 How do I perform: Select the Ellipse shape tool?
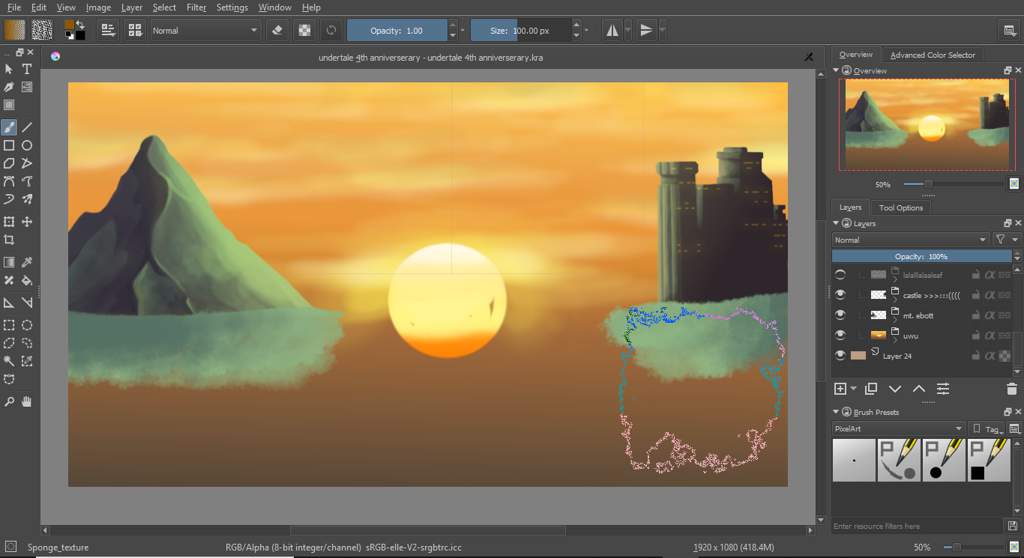click(27, 146)
